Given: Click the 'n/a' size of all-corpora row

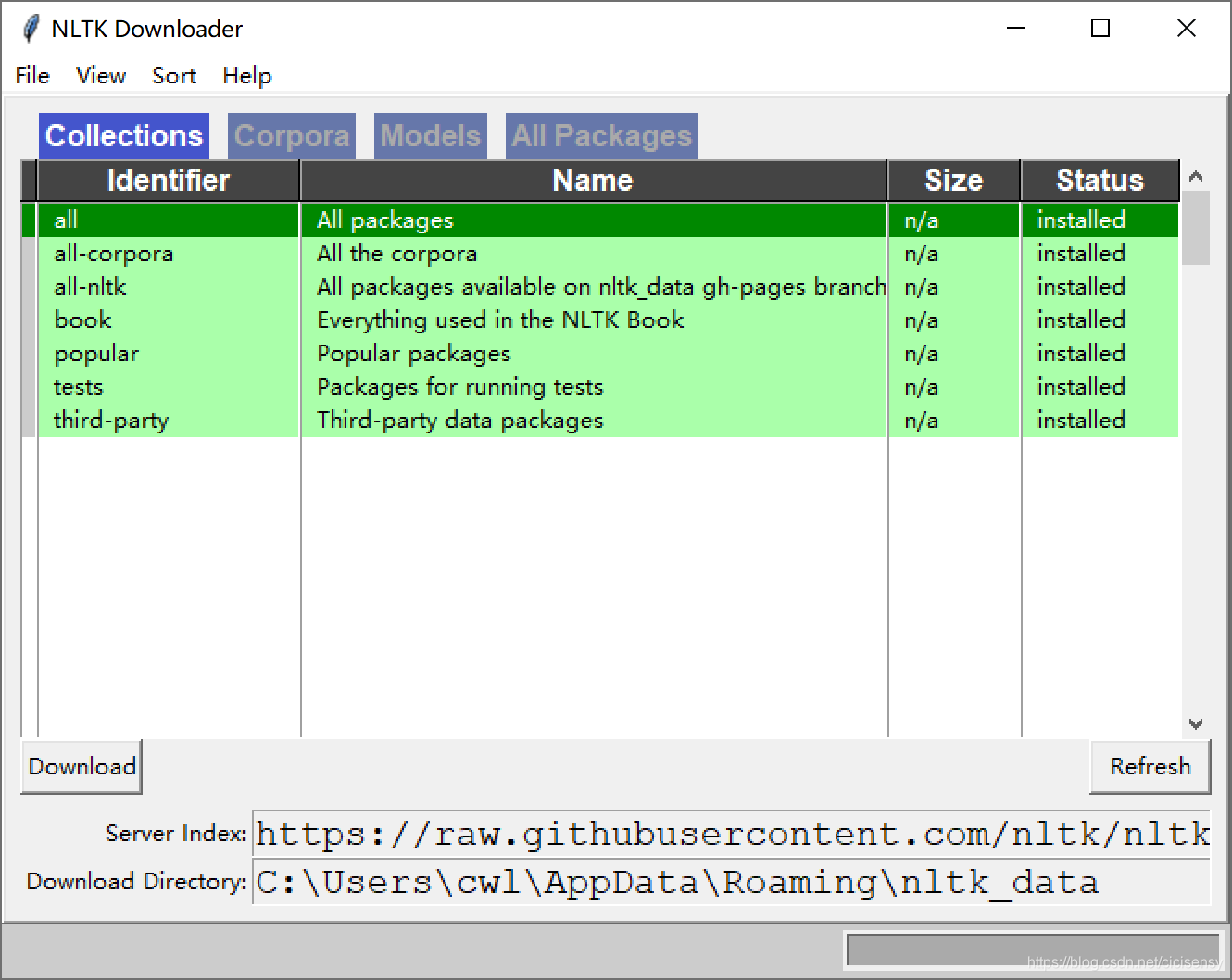Looking at the screenshot, I should 921,254.
